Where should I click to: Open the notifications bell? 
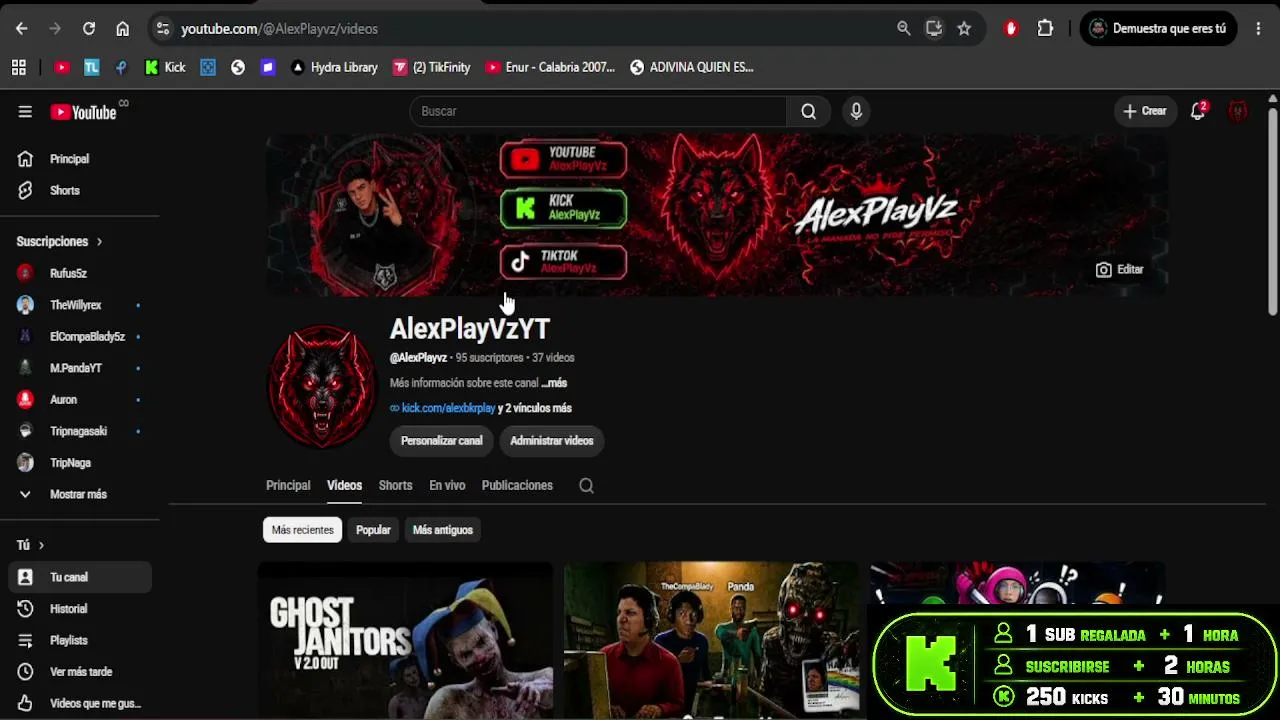(x=1197, y=111)
